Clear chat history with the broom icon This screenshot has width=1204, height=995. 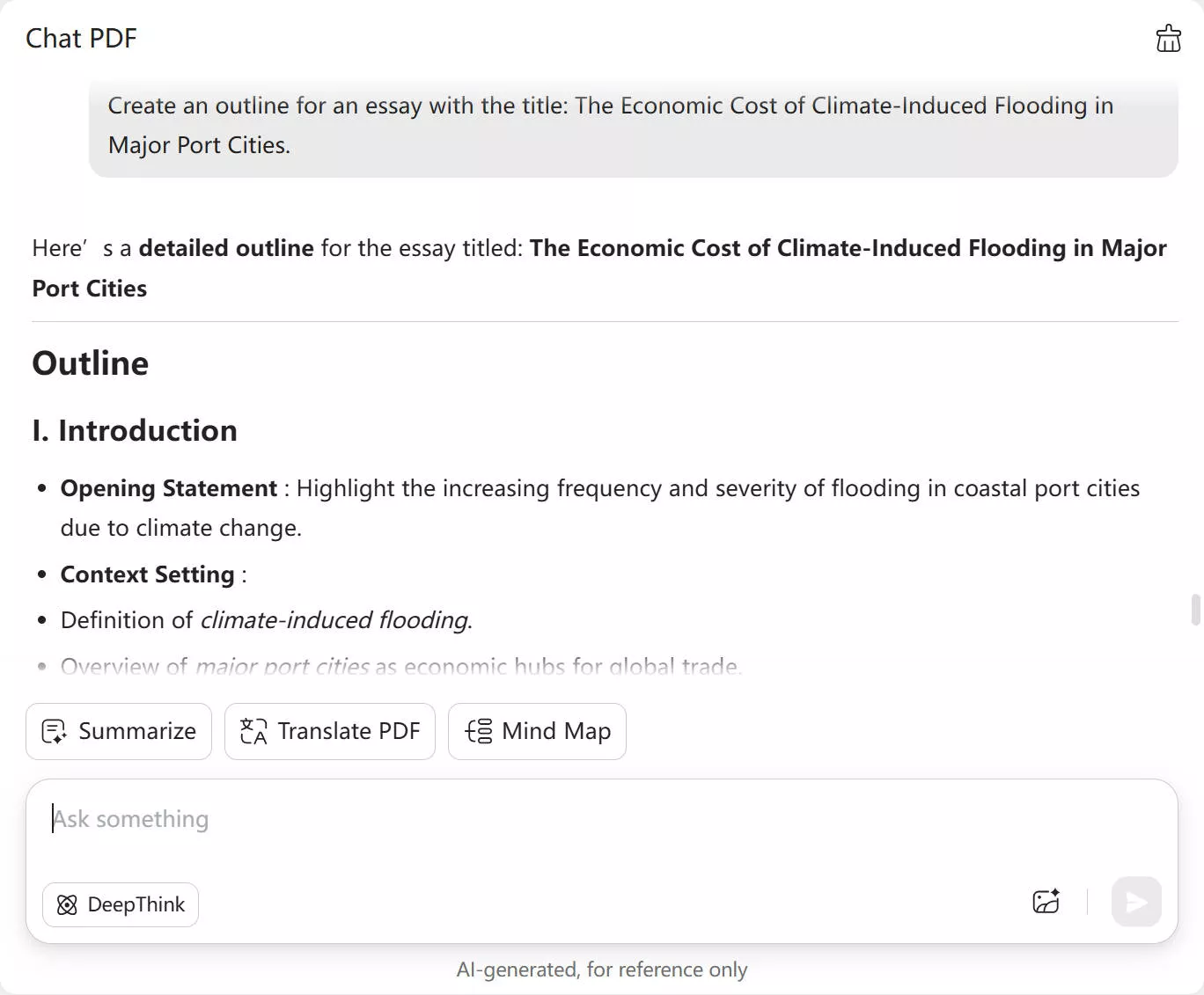[x=1168, y=38]
